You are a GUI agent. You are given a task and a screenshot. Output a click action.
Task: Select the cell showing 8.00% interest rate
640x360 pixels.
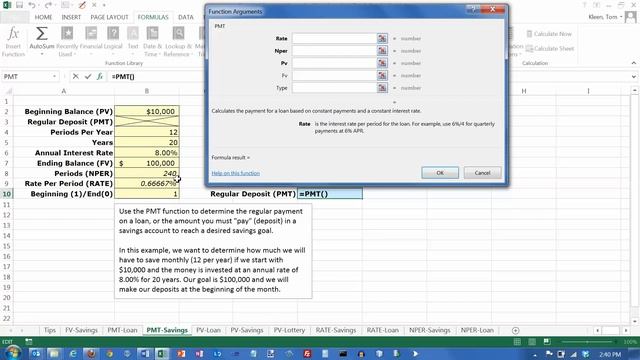147,153
